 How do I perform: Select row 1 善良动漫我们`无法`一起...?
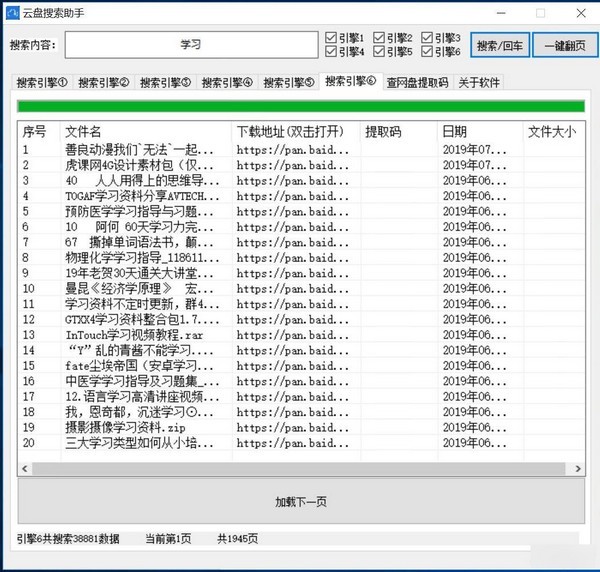pos(301,150)
